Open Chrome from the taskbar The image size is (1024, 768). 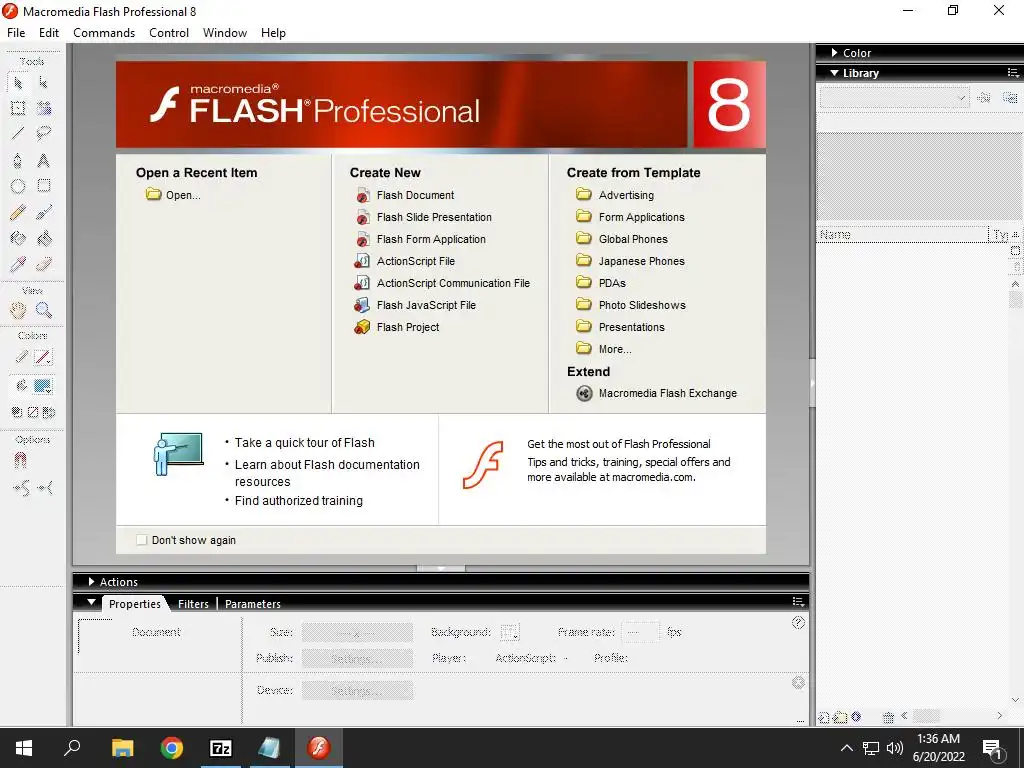172,748
